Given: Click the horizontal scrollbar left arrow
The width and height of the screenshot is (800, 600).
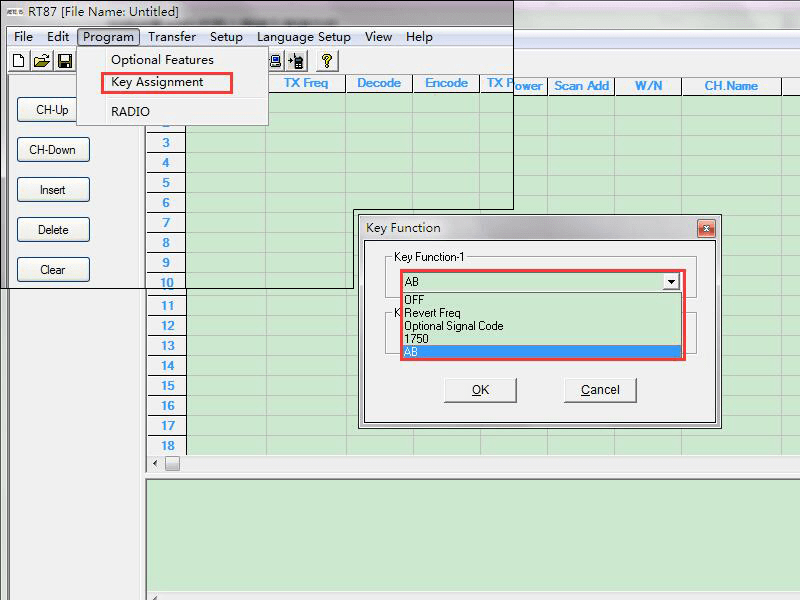Looking at the screenshot, I should [x=154, y=464].
